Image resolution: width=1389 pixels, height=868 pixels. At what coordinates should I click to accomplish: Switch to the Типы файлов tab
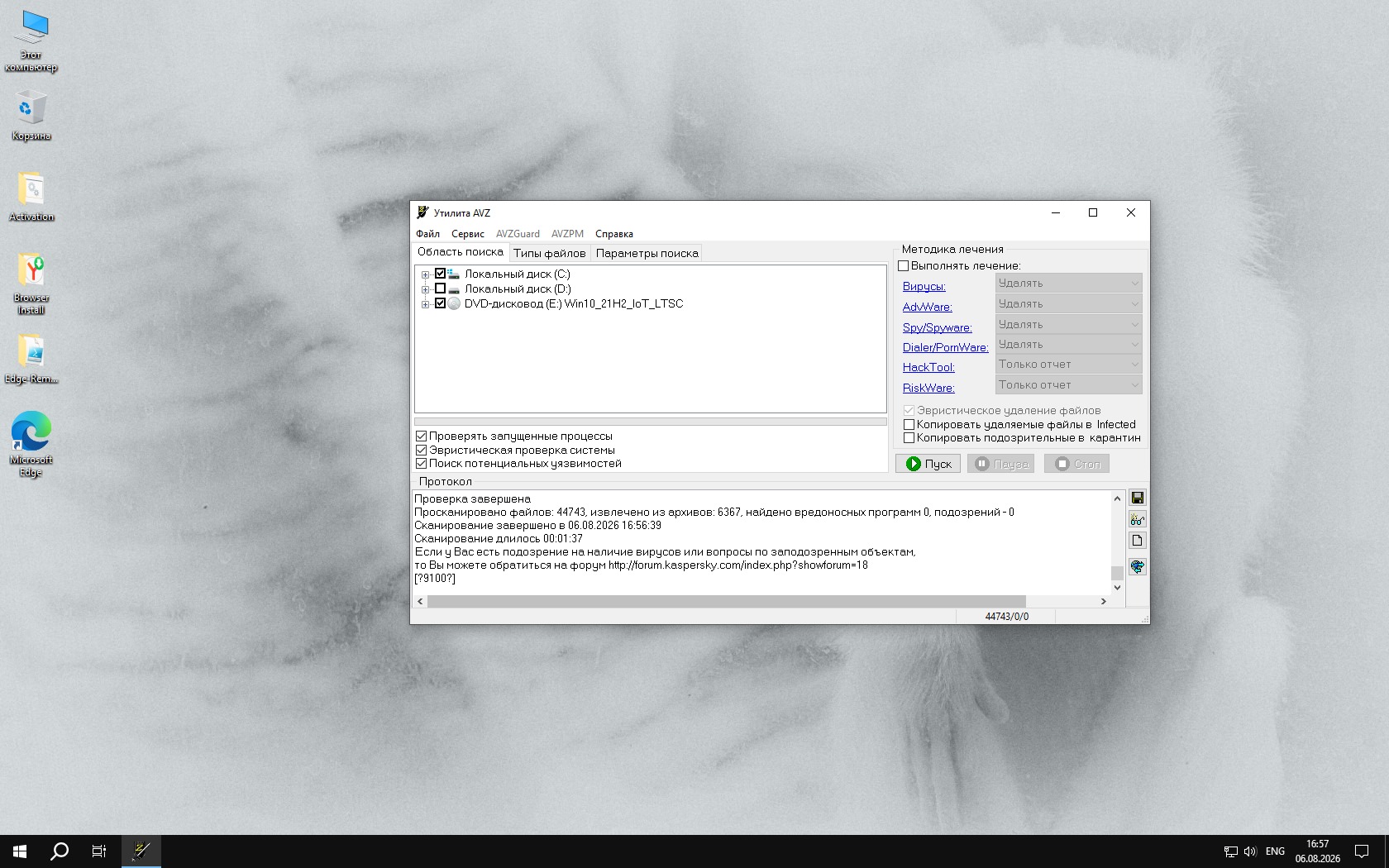click(x=550, y=253)
